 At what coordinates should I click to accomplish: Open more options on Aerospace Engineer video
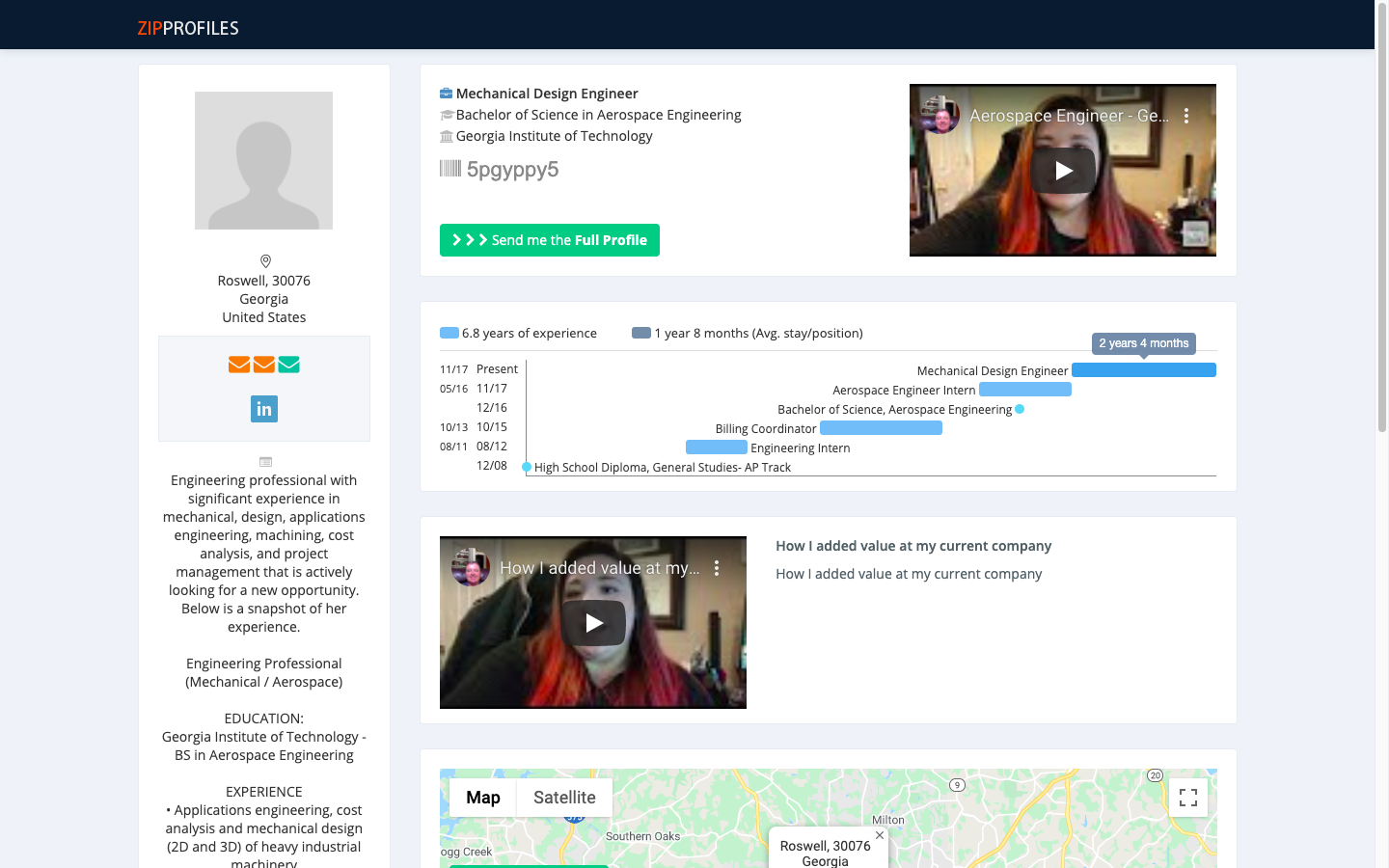point(1186,116)
